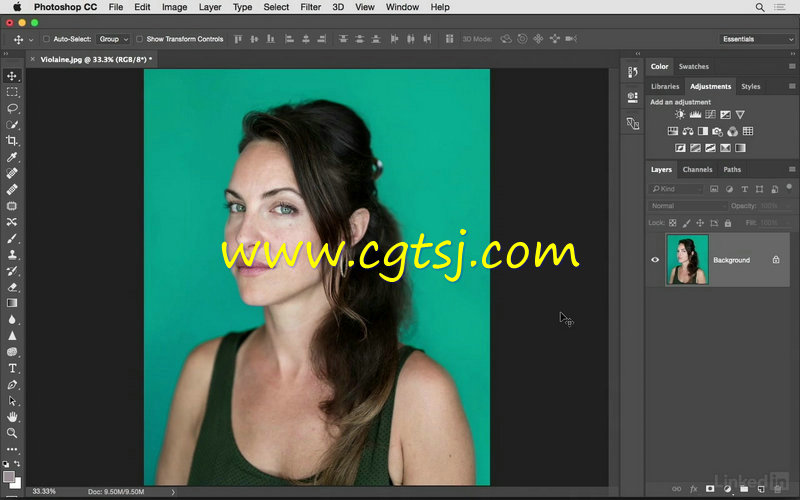Screen dimensions: 800x500
Task: Select the Blur tool droplet icon
Action: tap(12, 319)
